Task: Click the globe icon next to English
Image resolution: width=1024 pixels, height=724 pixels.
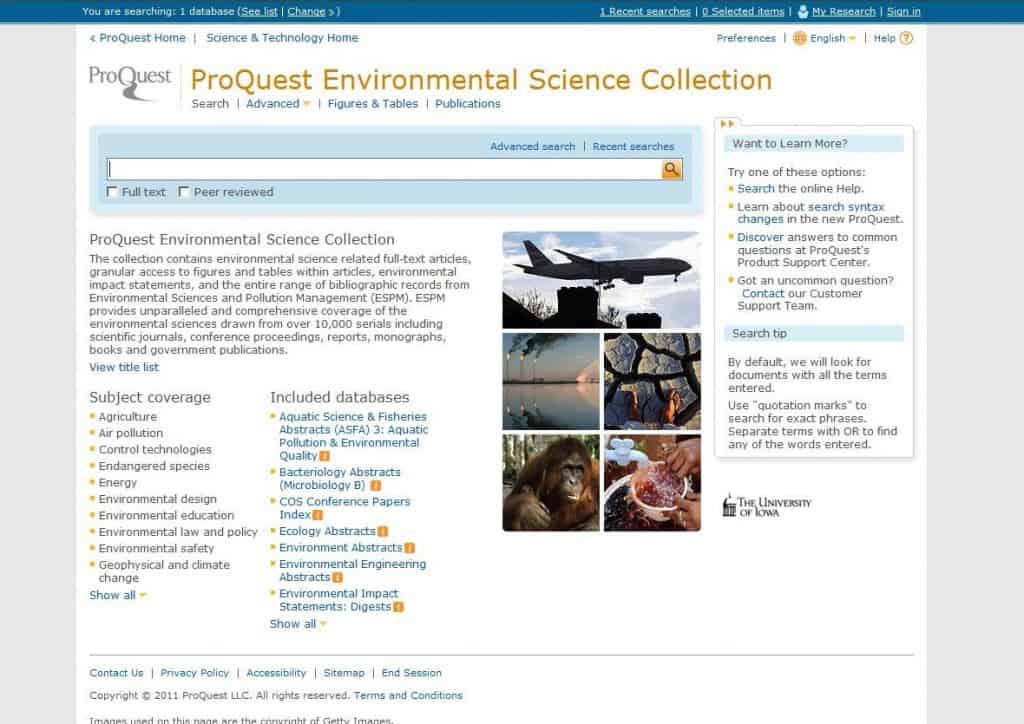Action: click(797, 38)
